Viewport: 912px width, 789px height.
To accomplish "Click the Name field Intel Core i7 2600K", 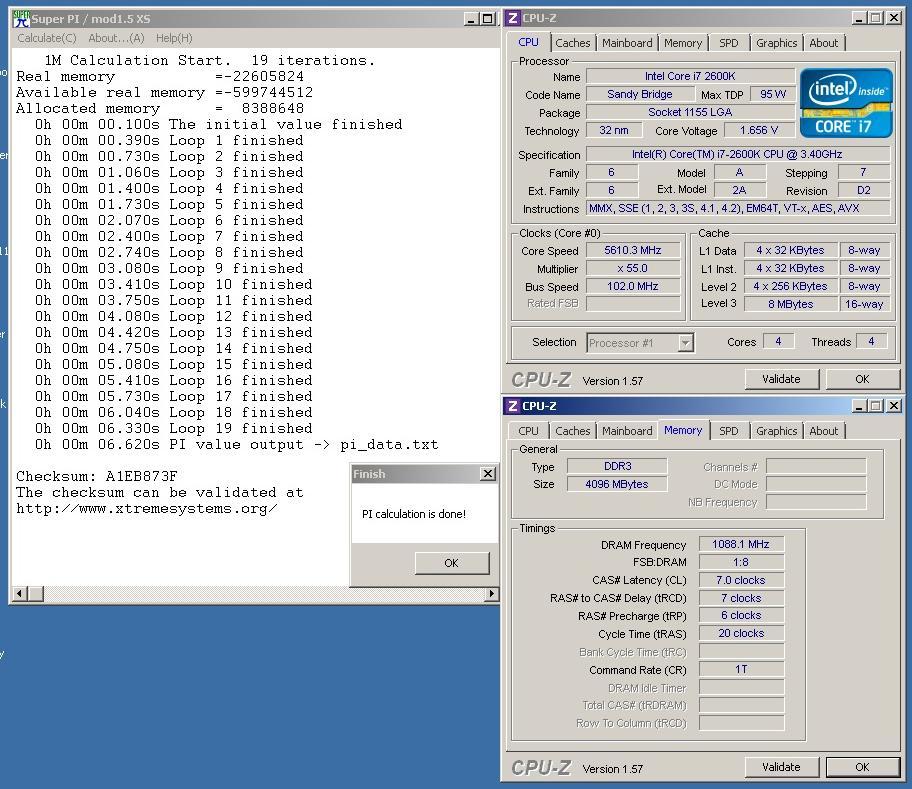I will click(x=690, y=76).
